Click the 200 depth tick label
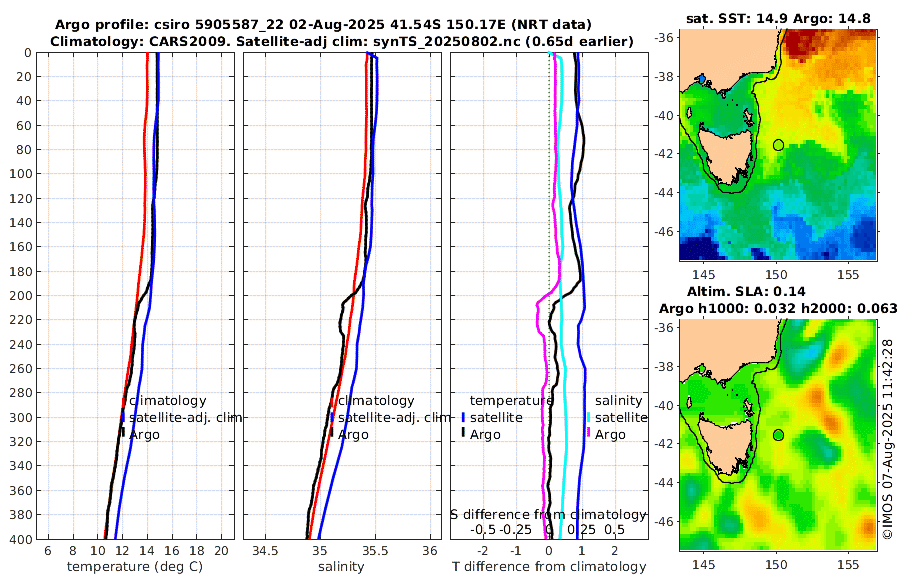Image resolution: width=900 pixels, height=580 pixels. (21, 296)
